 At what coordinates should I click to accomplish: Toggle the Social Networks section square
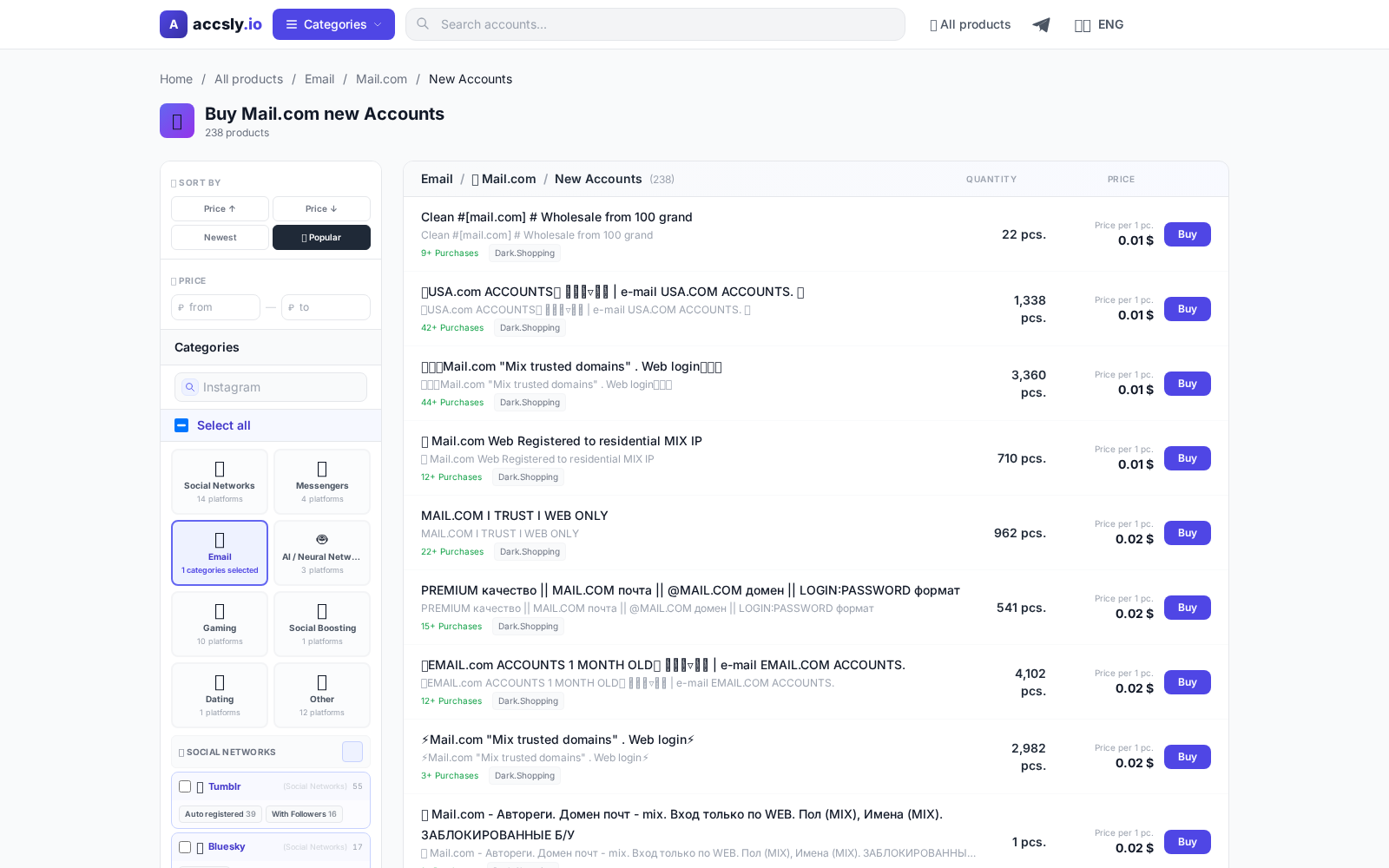pyautogui.click(x=352, y=752)
